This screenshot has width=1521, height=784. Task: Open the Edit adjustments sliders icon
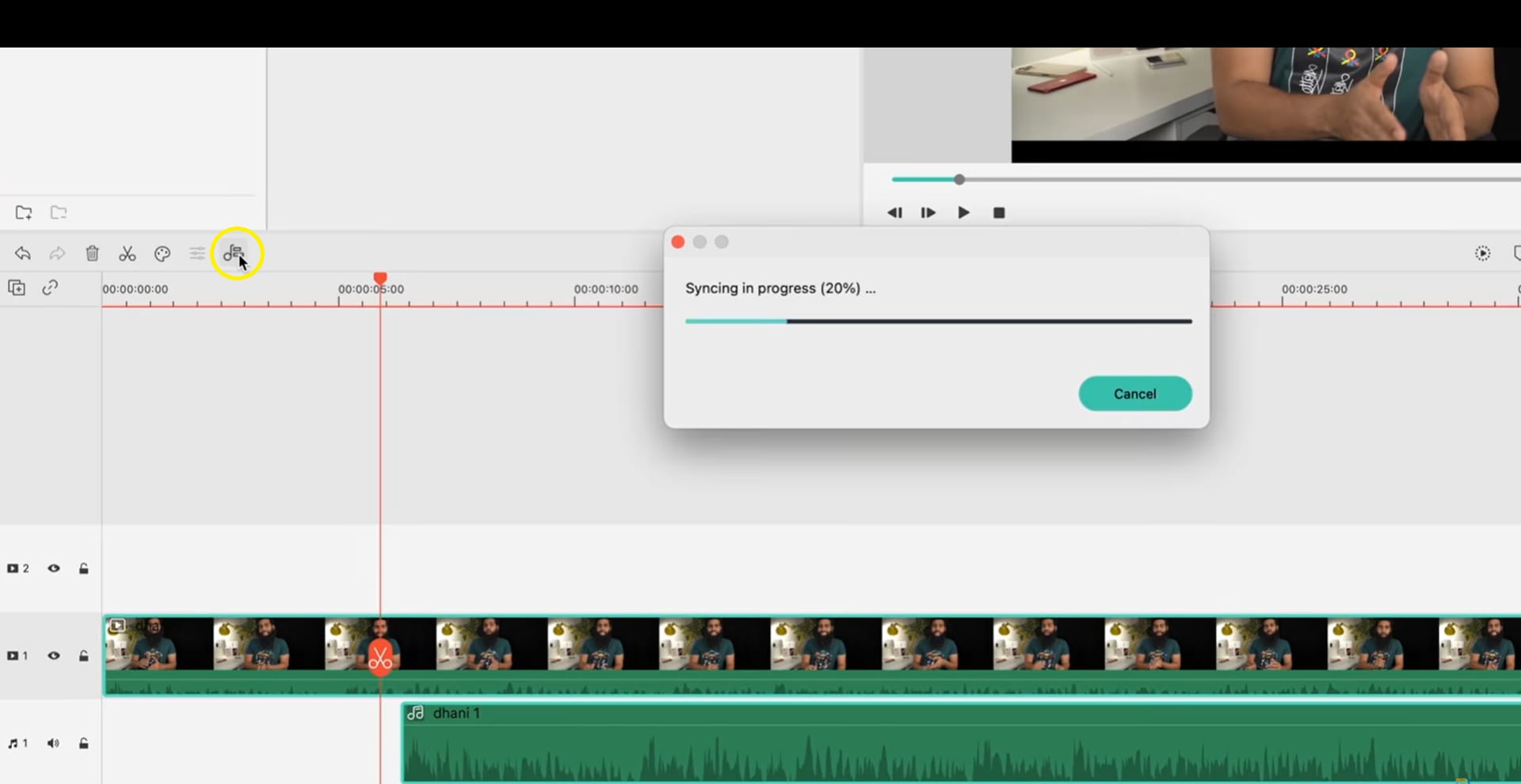[x=197, y=253]
